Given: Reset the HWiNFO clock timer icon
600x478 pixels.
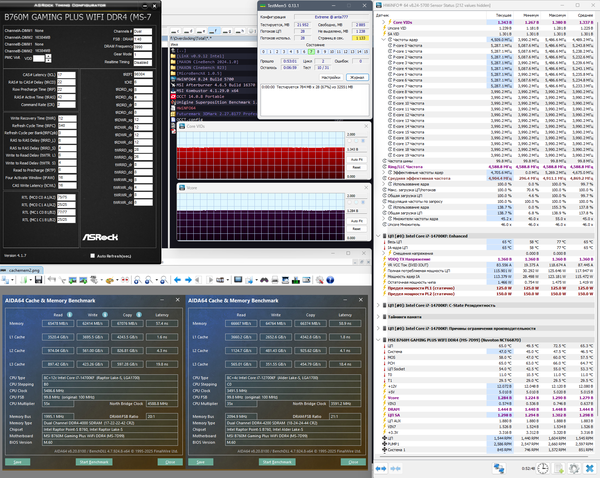Looking at the screenshot, I should click(x=543, y=468).
